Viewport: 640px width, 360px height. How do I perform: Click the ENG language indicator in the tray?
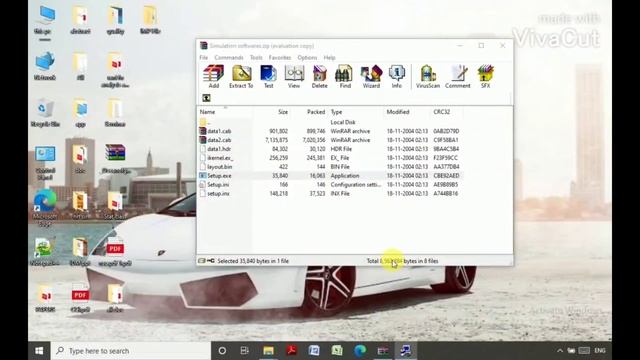point(600,351)
